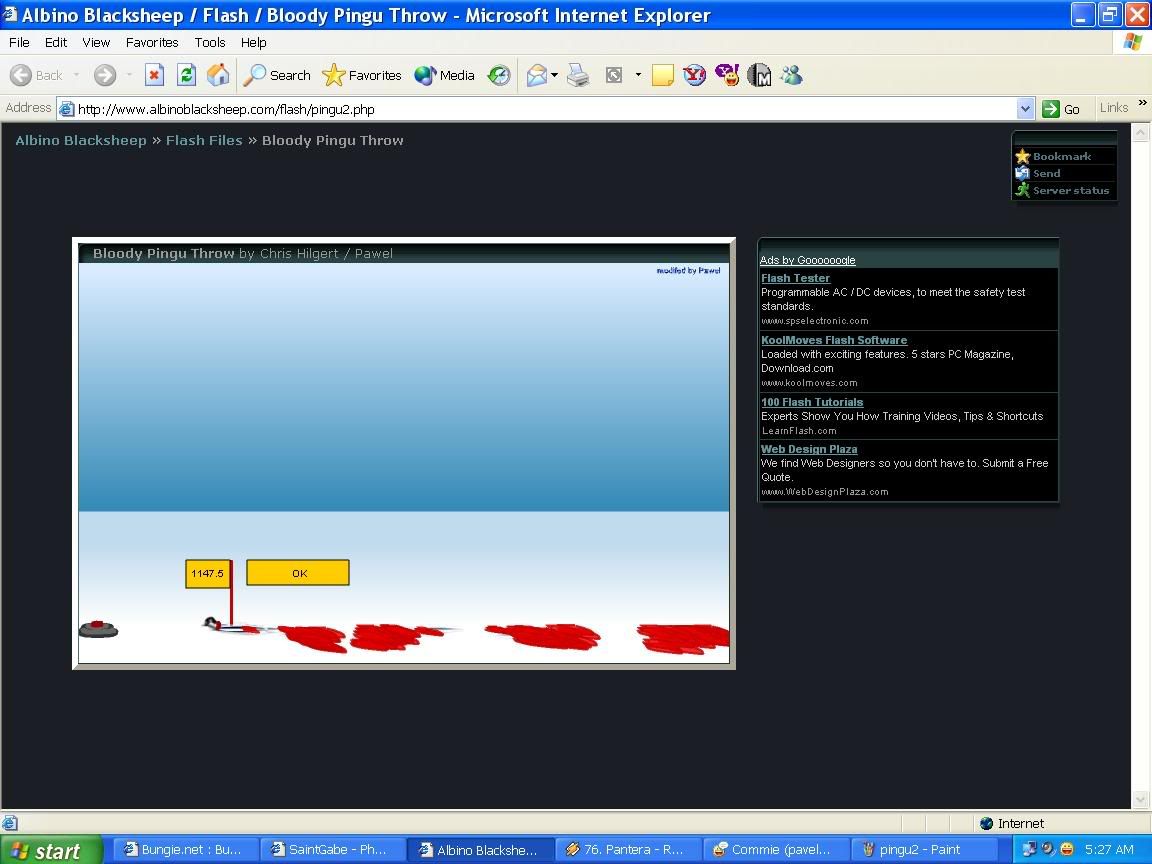Click the 1147.5 distance flag
This screenshot has width=1152, height=864.
pyautogui.click(x=207, y=573)
